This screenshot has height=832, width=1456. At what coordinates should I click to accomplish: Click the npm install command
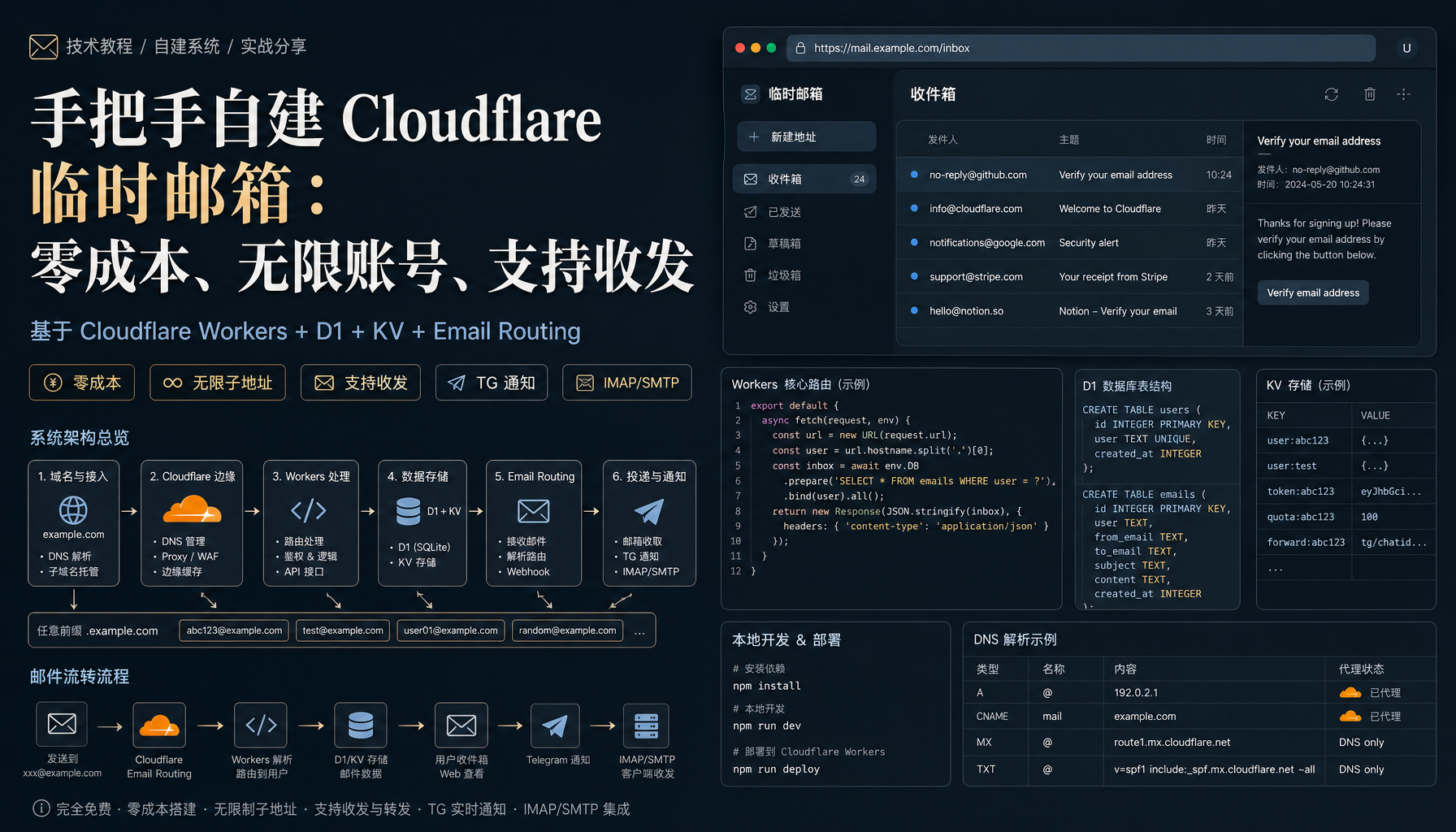pos(766,686)
